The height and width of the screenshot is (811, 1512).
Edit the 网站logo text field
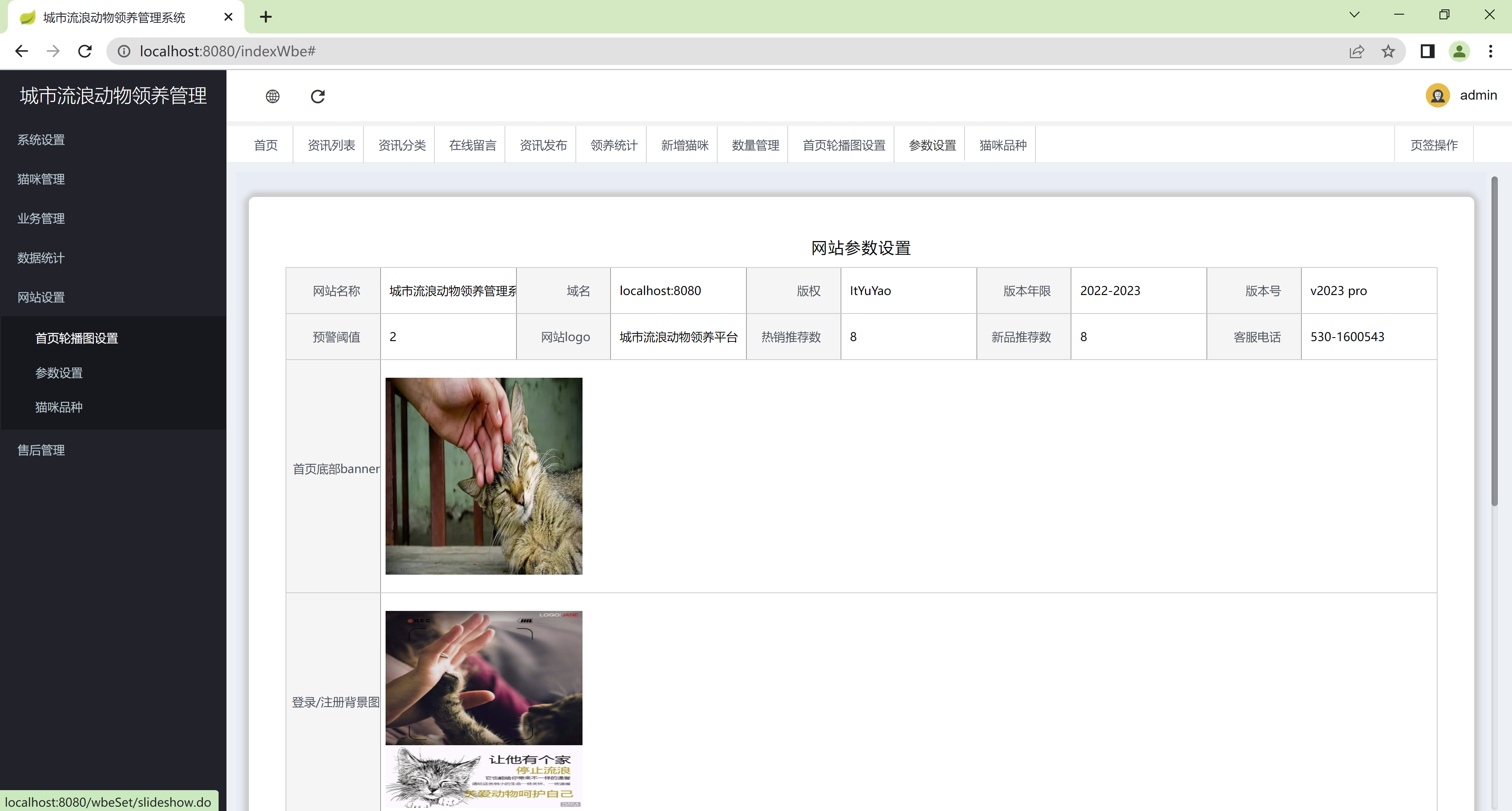pos(679,337)
